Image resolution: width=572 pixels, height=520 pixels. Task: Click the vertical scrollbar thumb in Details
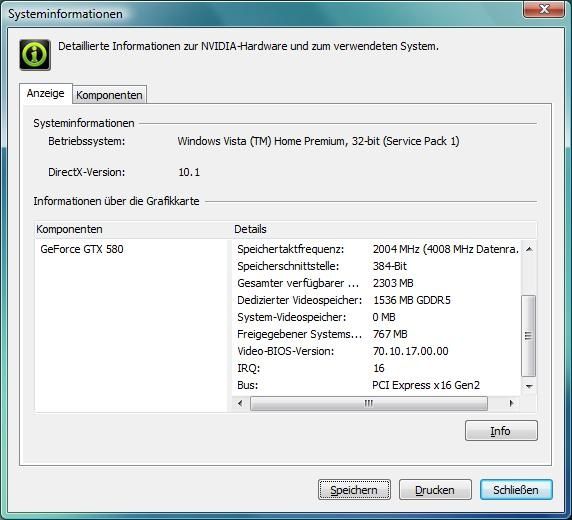(x=529, y=336)
